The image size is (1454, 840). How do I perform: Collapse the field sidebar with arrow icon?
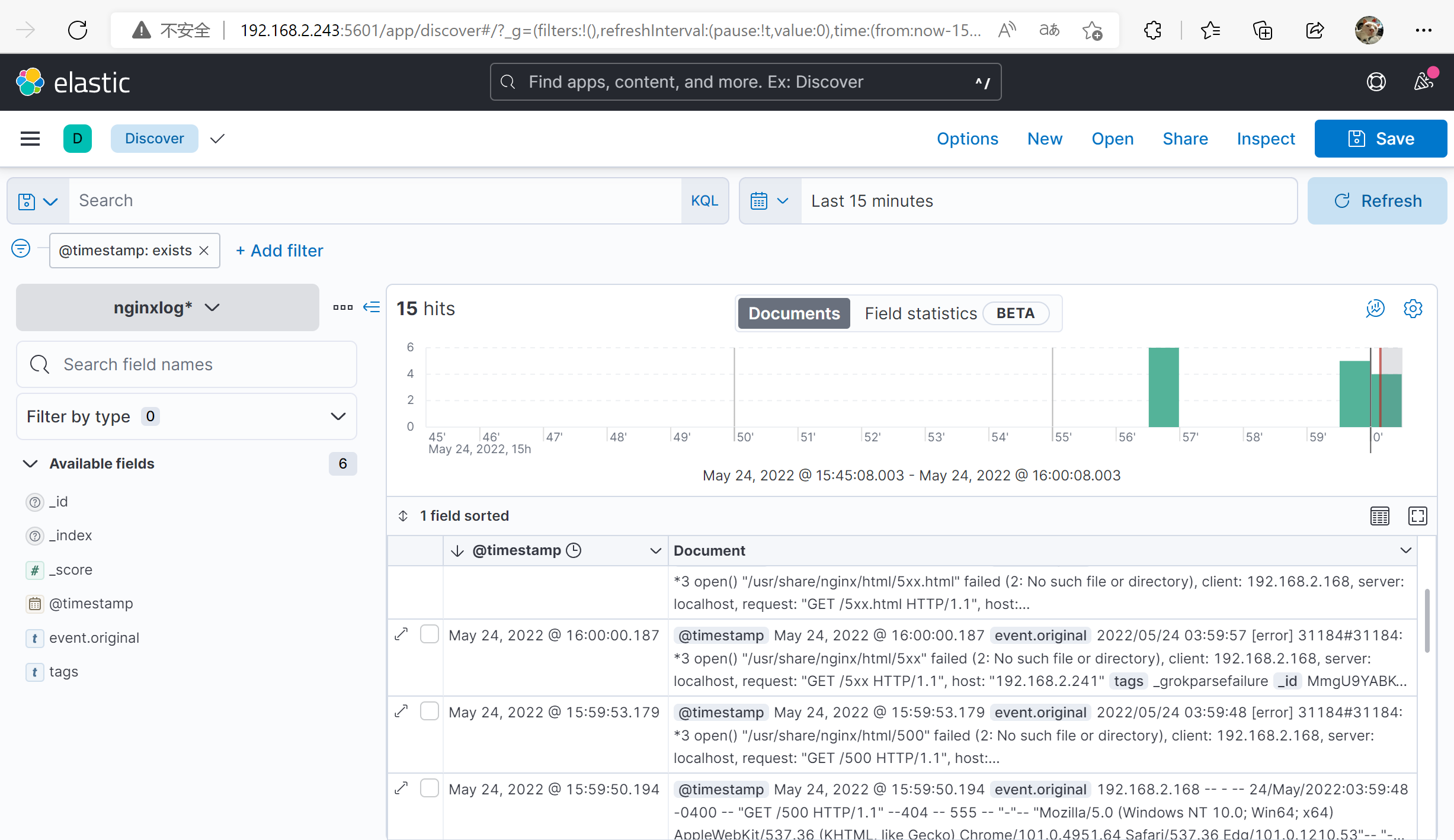(x=371, y=307)
